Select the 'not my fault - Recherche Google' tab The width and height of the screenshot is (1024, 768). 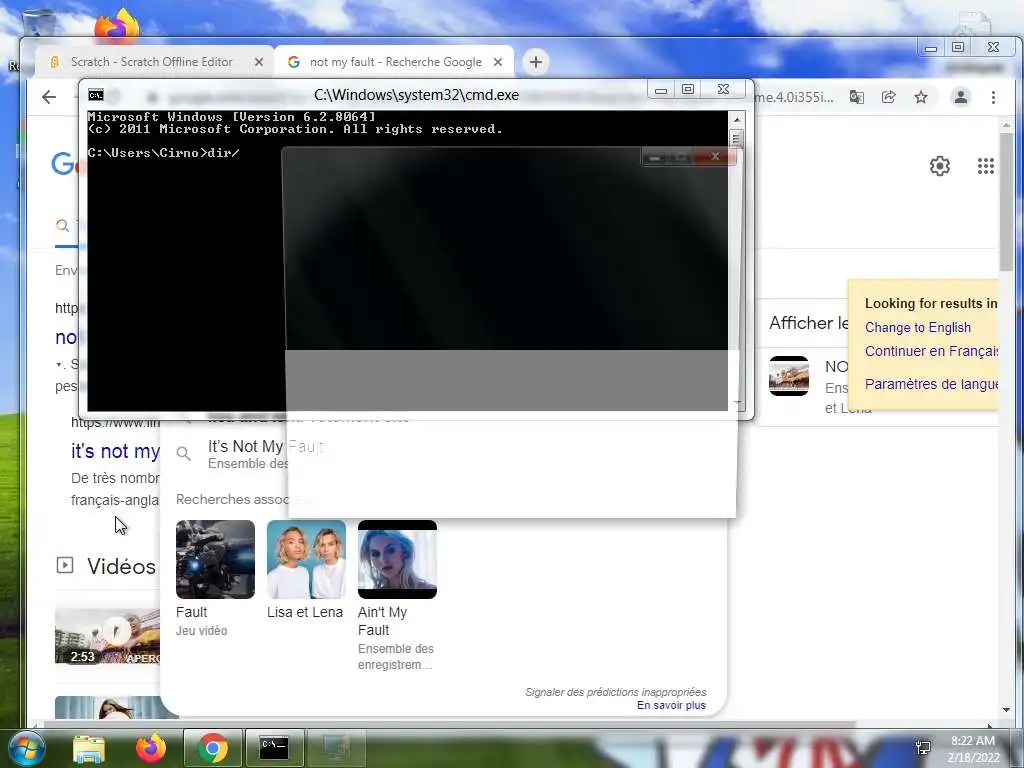[x=394, y=62]
